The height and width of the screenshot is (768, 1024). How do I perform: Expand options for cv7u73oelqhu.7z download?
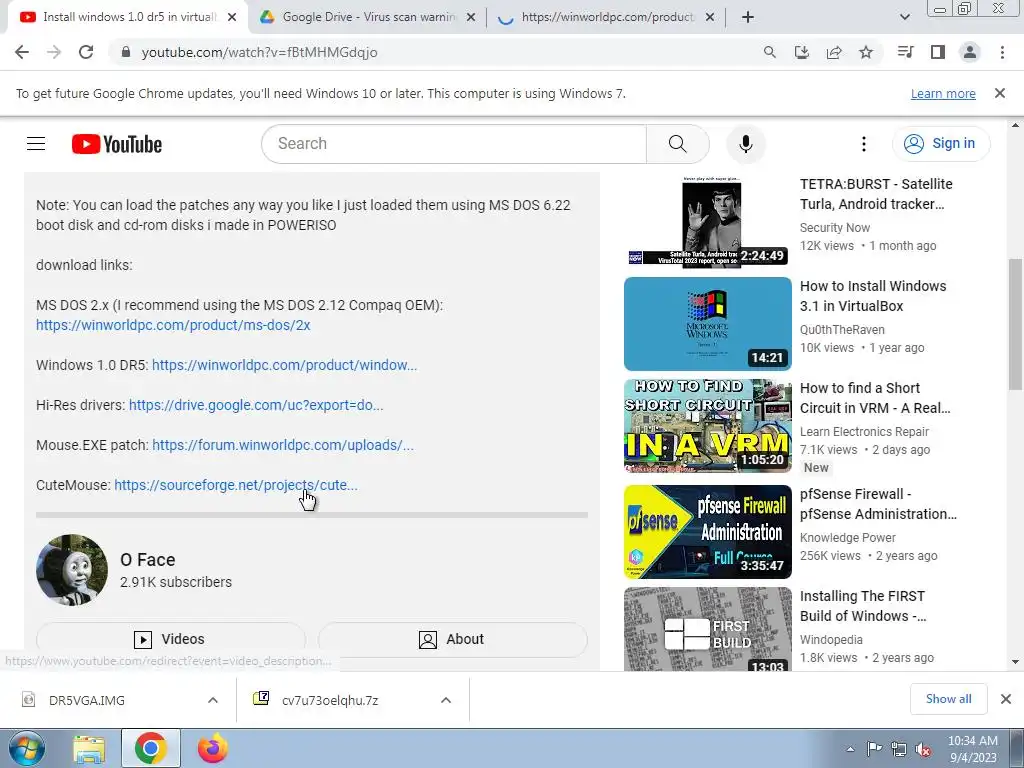pyautogui.click(x=446, y=700)
